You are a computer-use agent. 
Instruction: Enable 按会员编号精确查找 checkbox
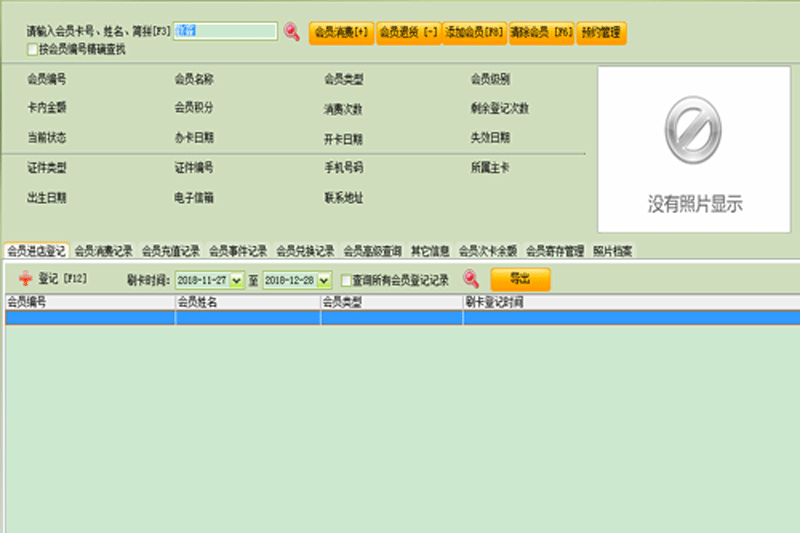click(33, 49)
